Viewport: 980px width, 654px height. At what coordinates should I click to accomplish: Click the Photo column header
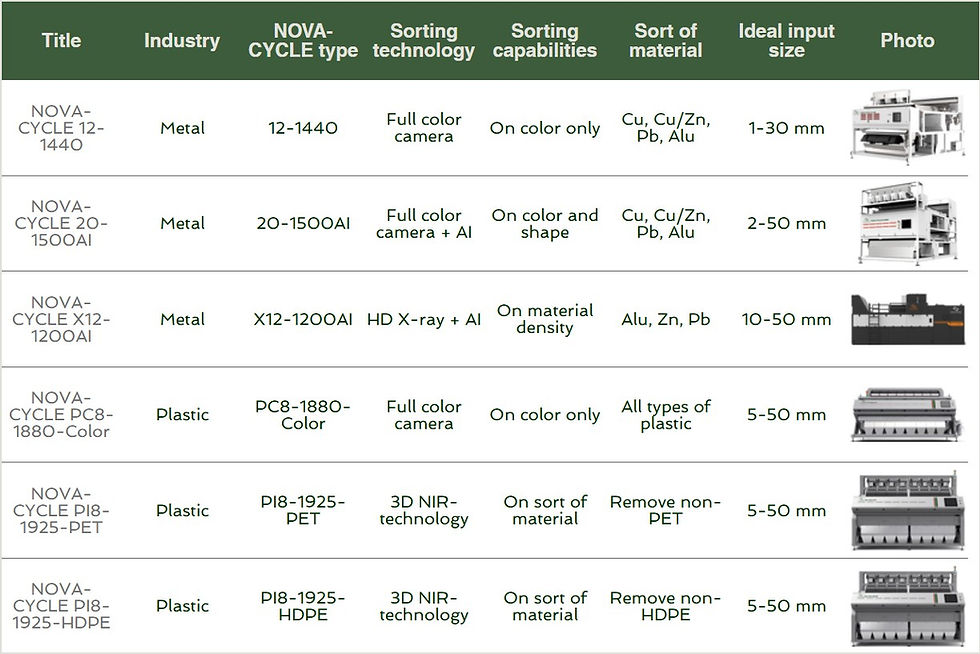pos(908,41)
